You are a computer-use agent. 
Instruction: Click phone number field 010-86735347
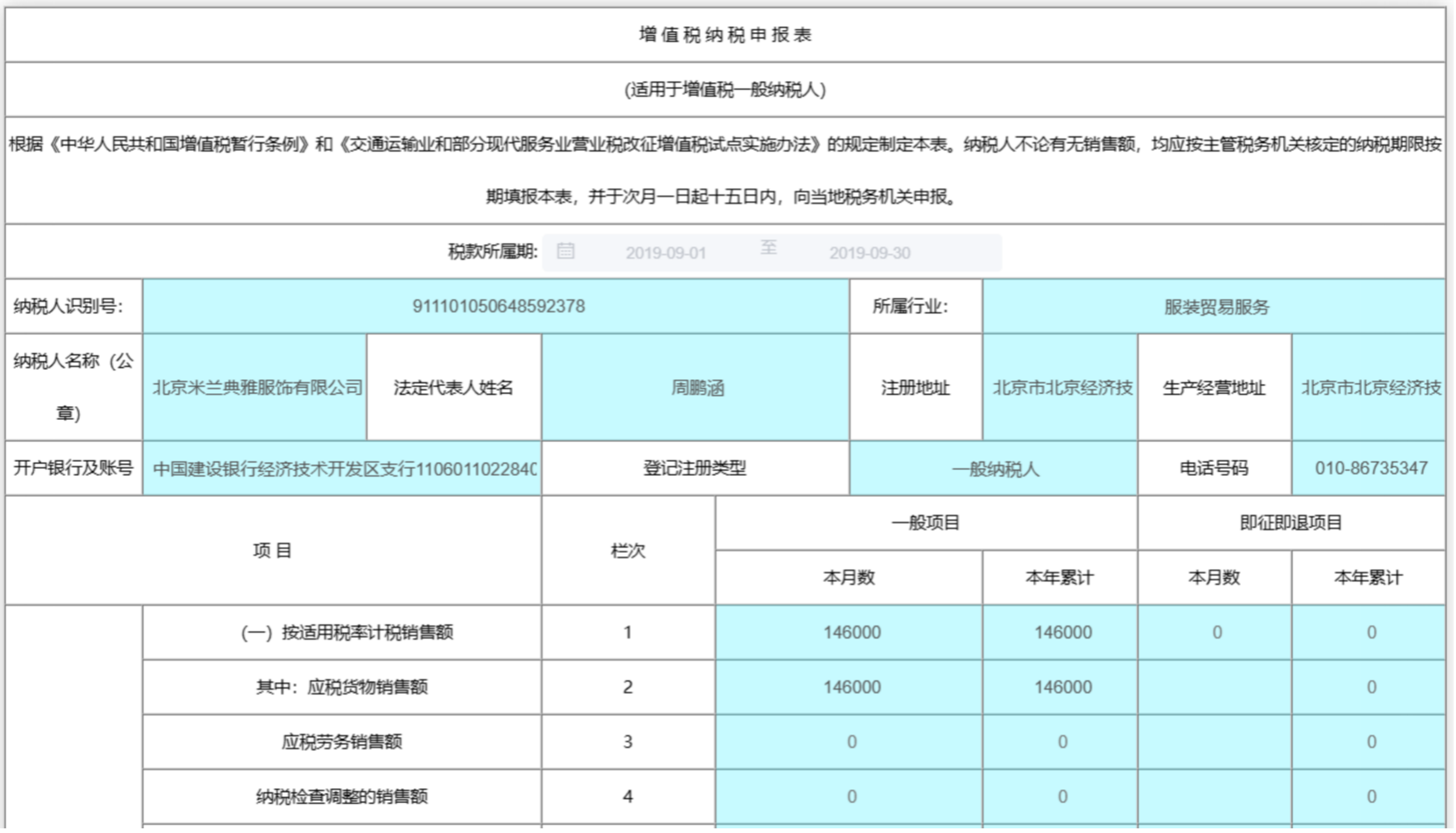[1370, 468]
